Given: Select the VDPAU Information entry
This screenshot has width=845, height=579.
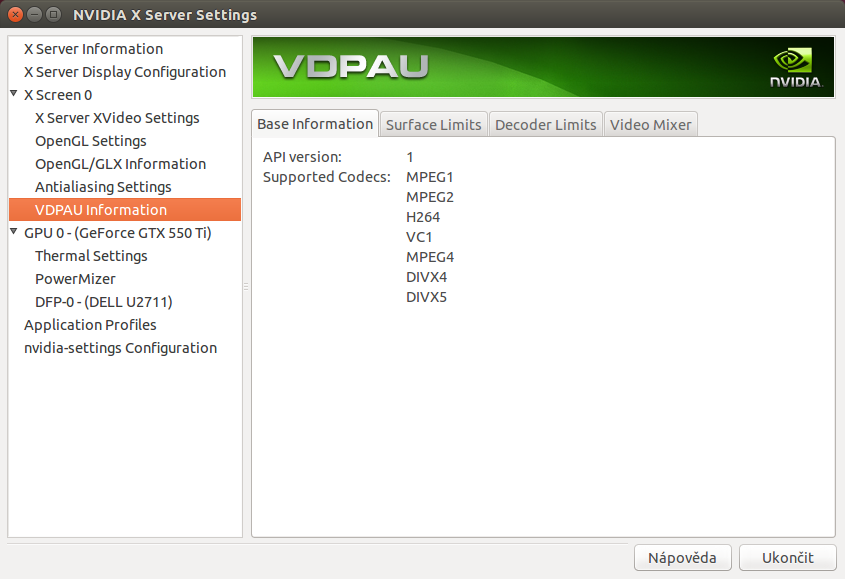Looking at the screenshot, I should [x=125, y=210].
